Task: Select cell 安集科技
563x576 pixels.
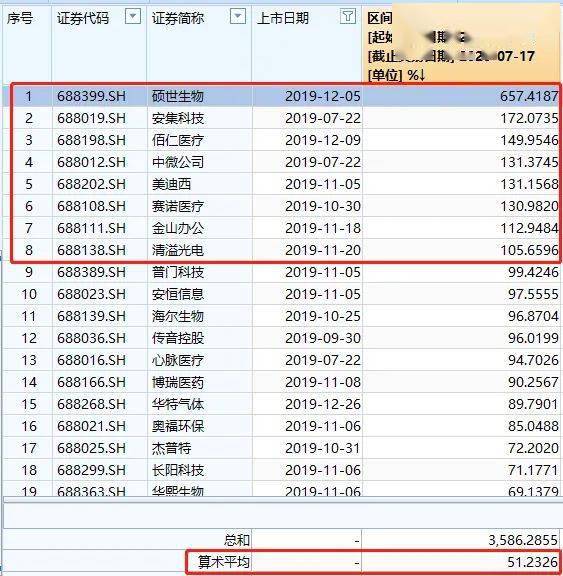Action: pos(178,118)
